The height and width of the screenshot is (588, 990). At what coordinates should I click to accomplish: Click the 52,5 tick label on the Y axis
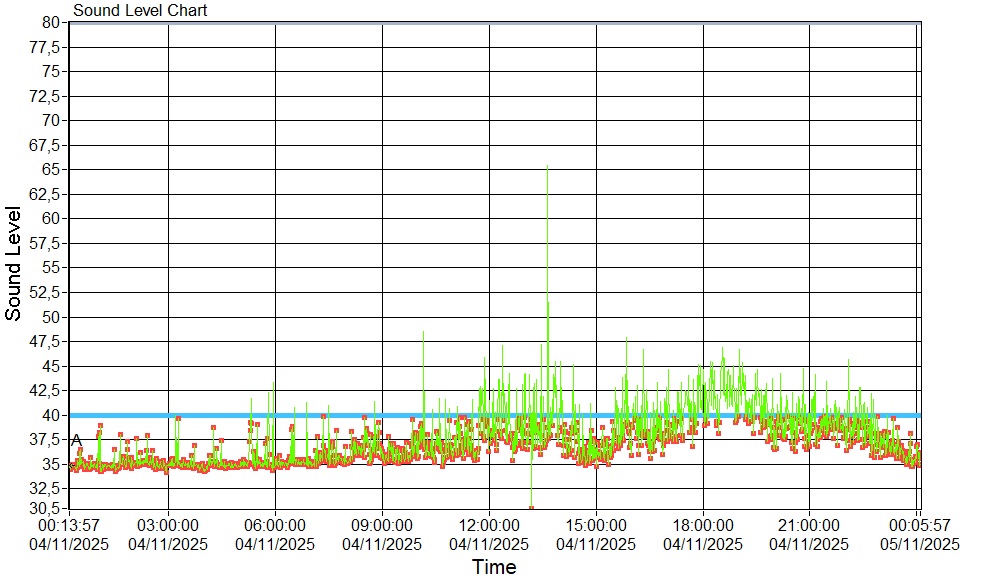47,292
